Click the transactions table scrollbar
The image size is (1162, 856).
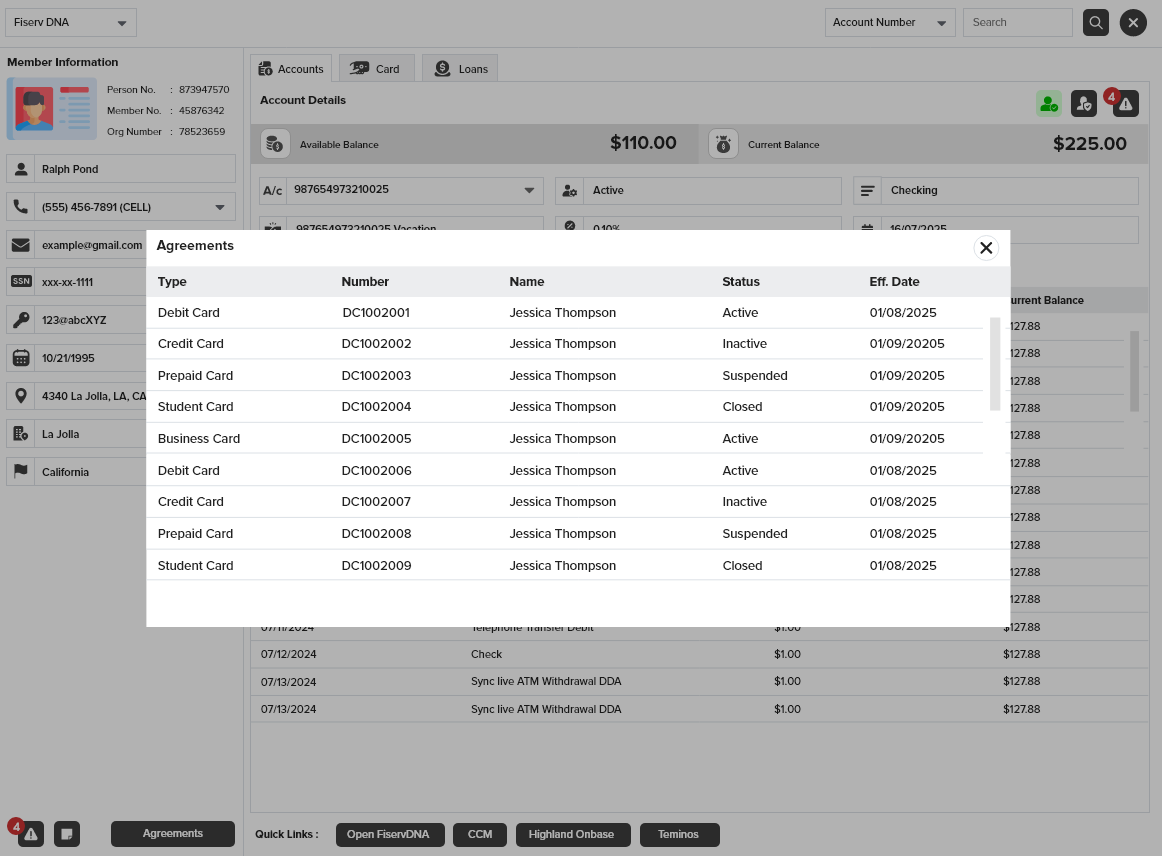click(x=1134, y=371)
